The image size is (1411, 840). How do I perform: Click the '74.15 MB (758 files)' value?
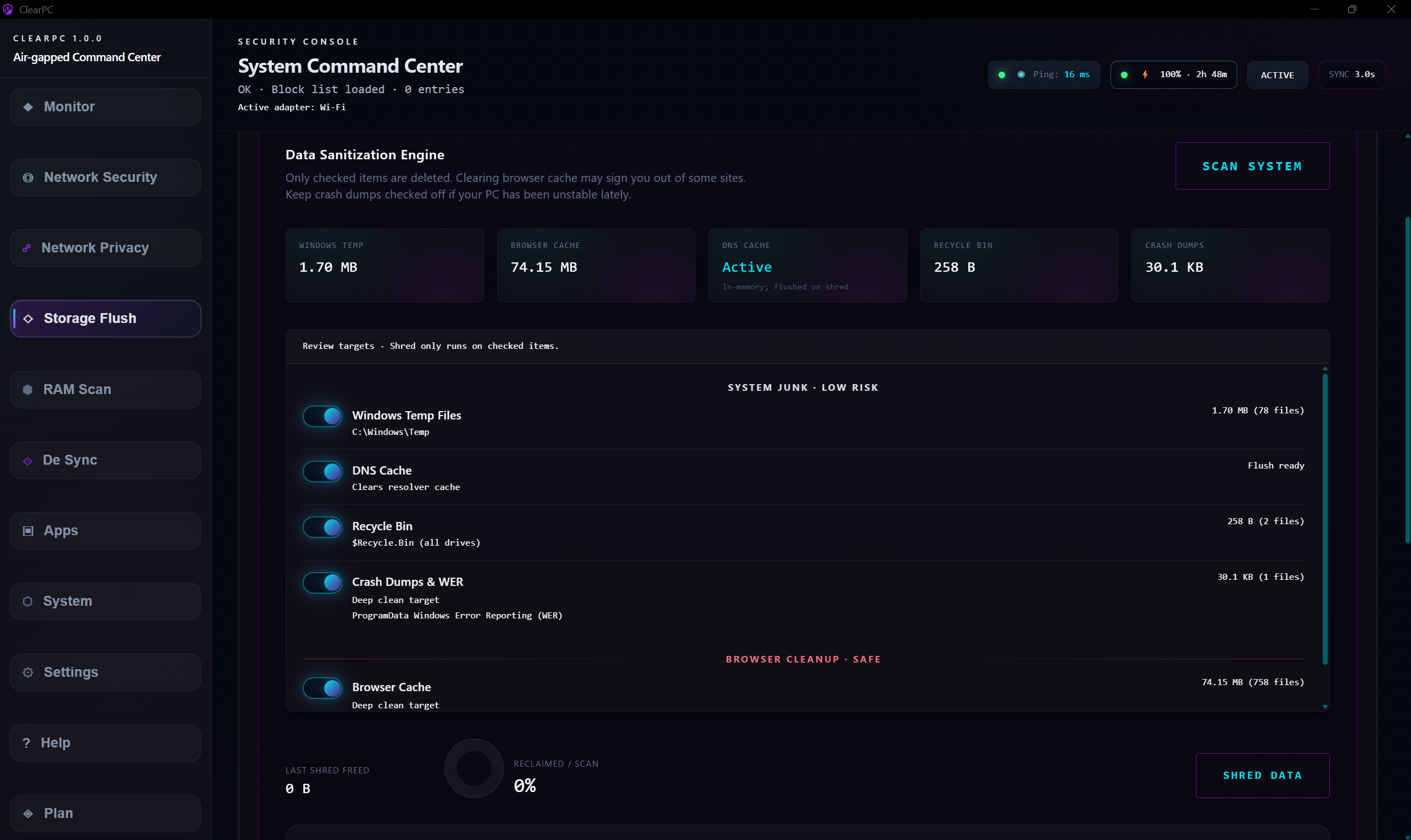pos(1252,682)
